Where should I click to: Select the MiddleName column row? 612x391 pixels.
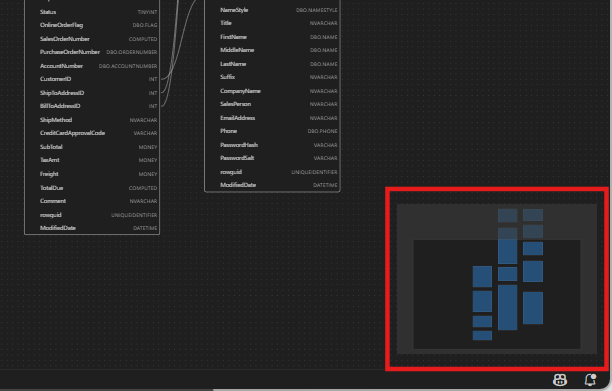tap(272, 50)
